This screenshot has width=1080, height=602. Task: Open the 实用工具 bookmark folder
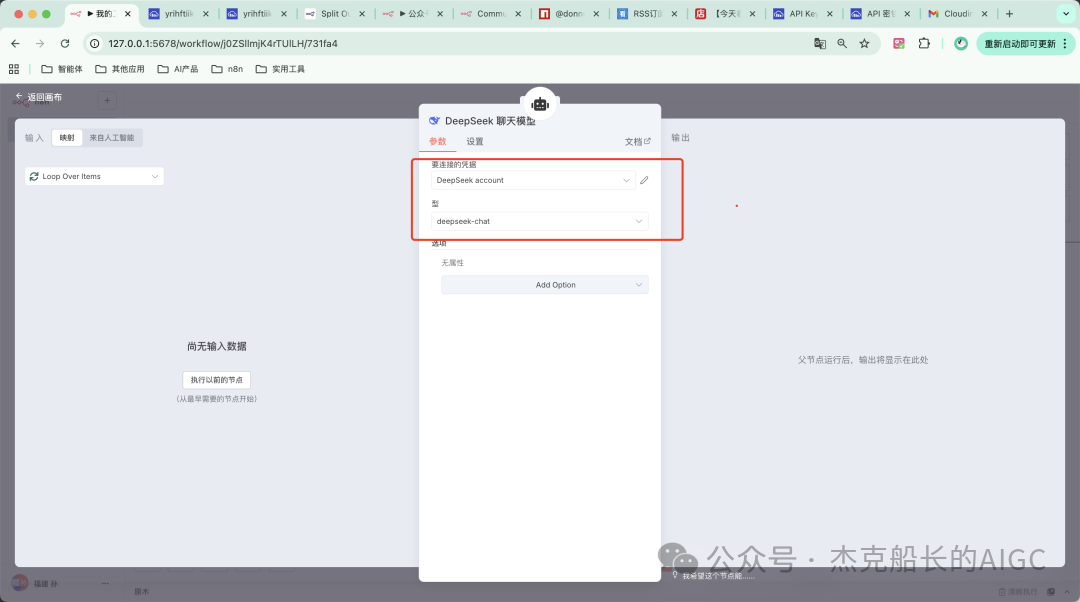coord(280,69)
